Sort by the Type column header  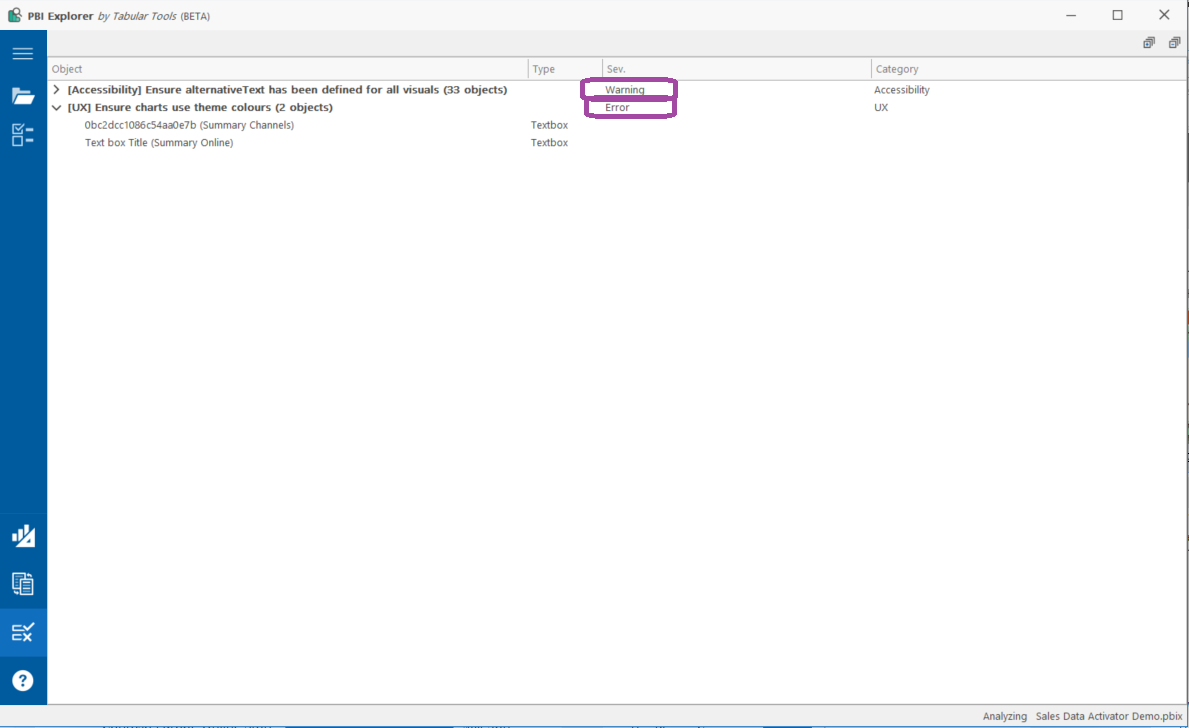pos(543,68)
